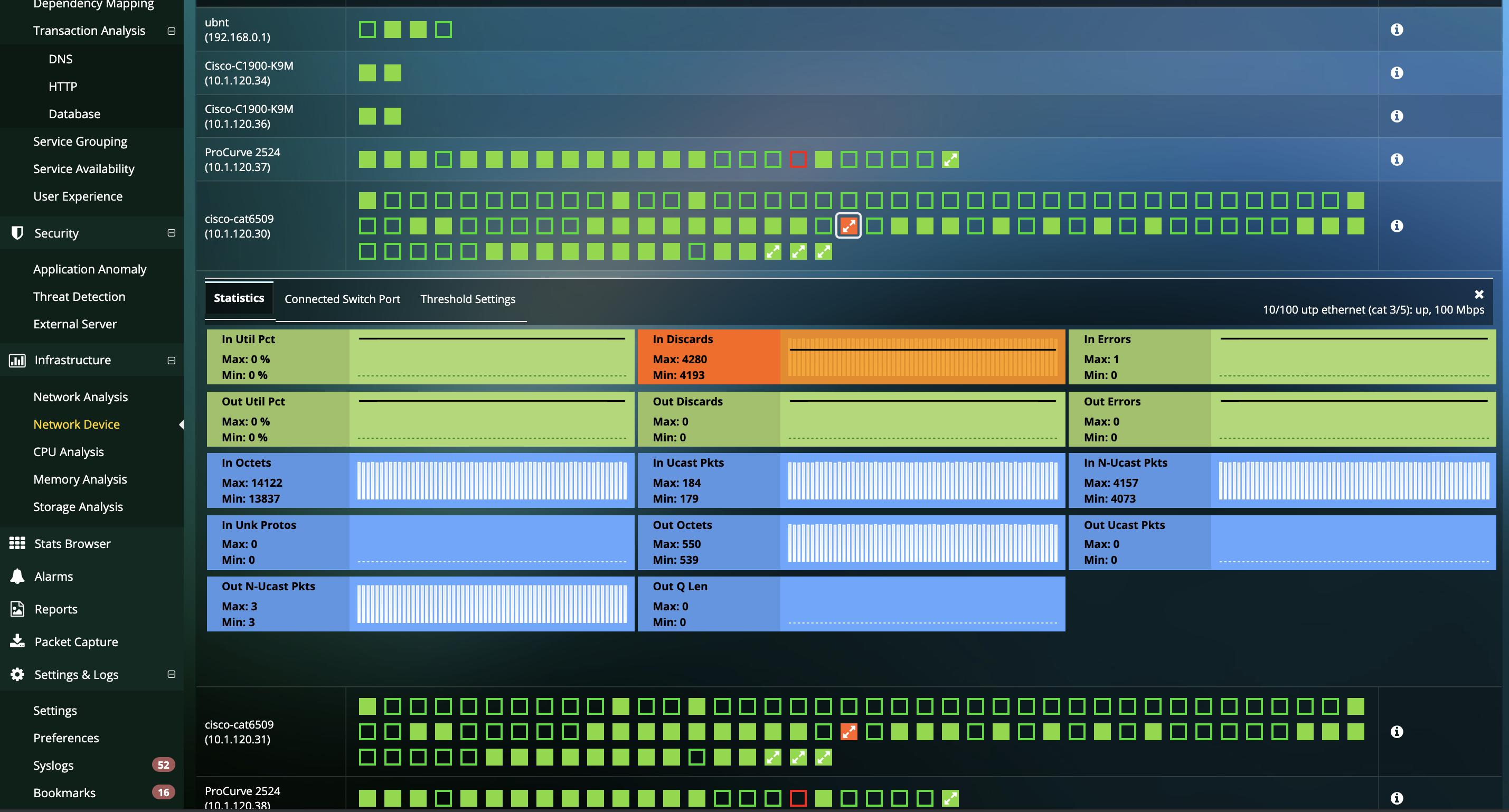Select red port on ProCurve 10.1.120.38 row
1509x812 pixels.
pos(798,798)
